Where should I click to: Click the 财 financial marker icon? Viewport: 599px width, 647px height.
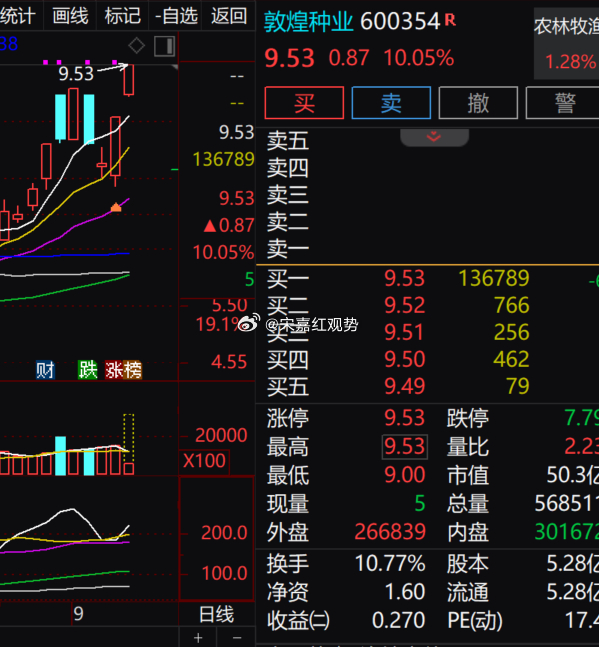point(45,370)
